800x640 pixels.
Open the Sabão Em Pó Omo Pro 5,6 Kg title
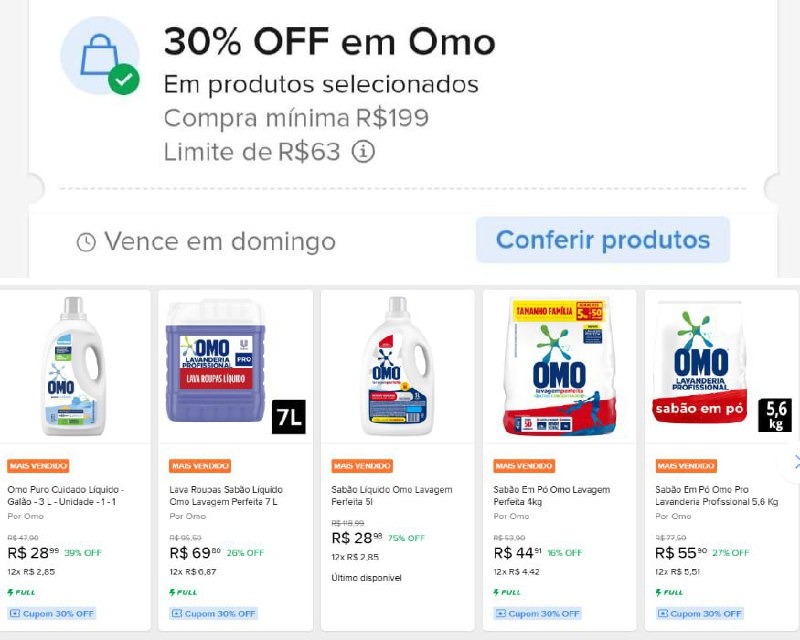click(716, 496)
